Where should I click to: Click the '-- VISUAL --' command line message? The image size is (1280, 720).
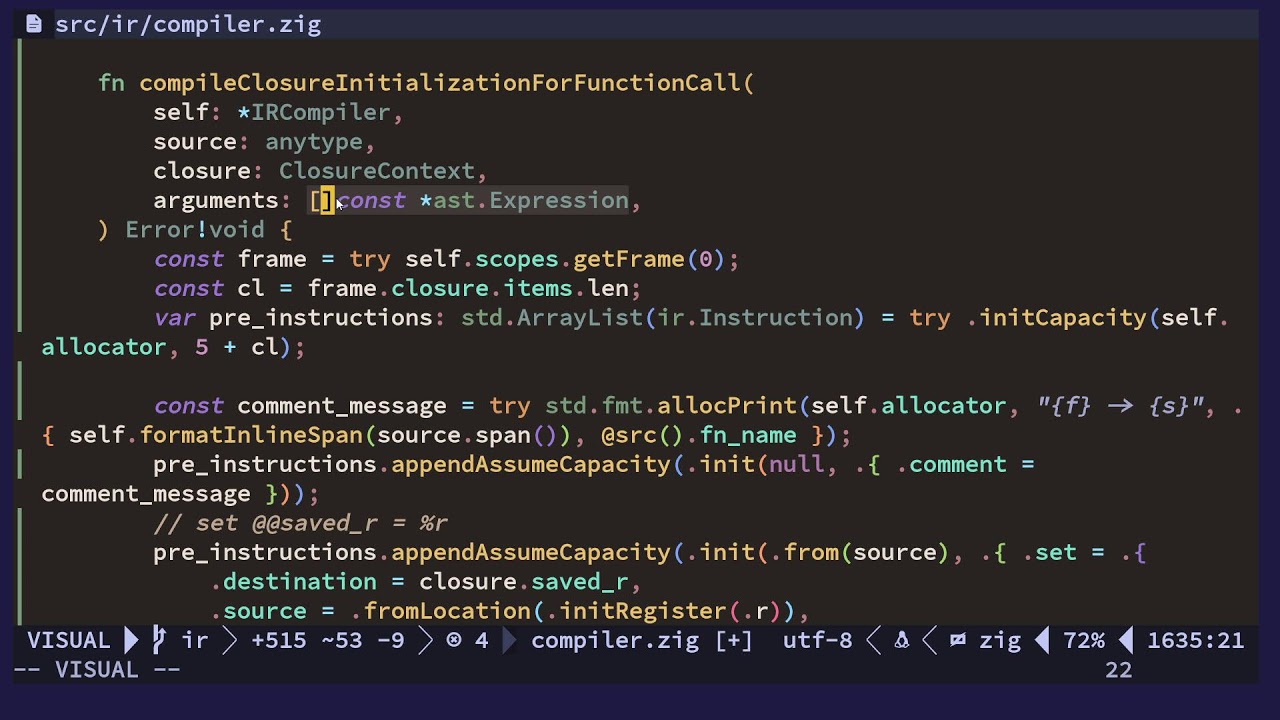point(97,670)
